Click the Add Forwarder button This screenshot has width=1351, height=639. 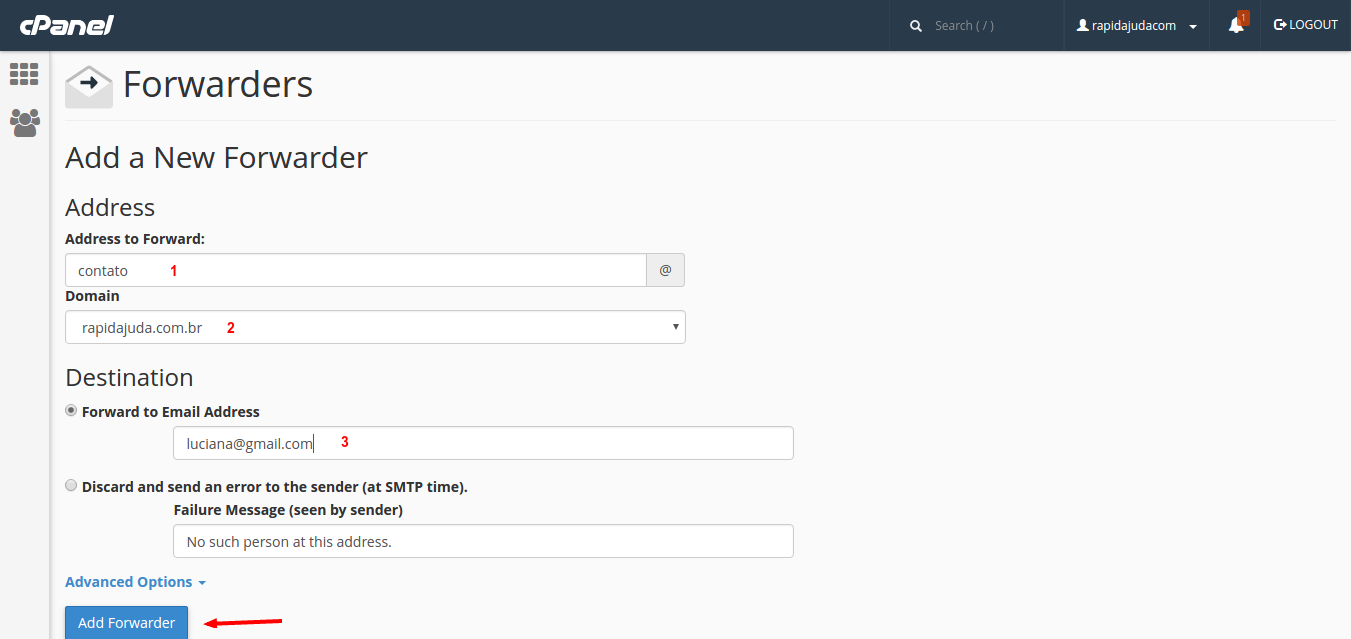tap(126, 622)
